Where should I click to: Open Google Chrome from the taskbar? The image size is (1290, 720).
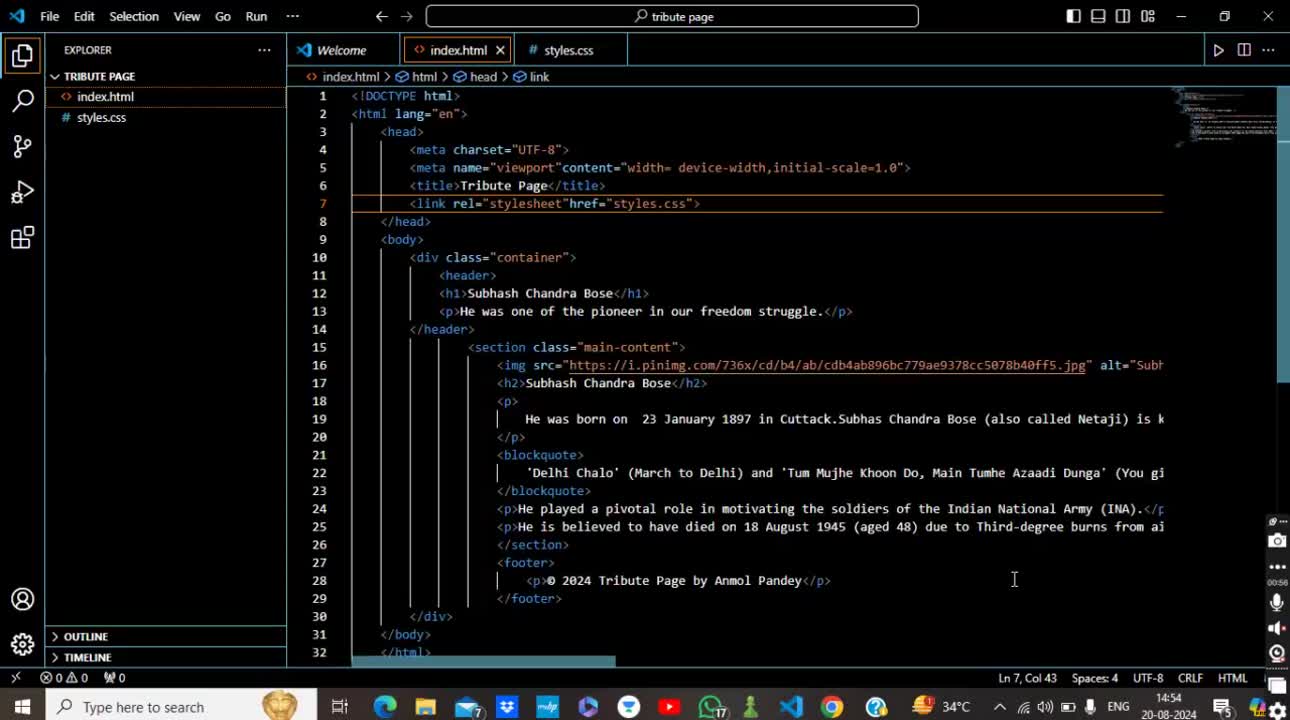(832, 707)
